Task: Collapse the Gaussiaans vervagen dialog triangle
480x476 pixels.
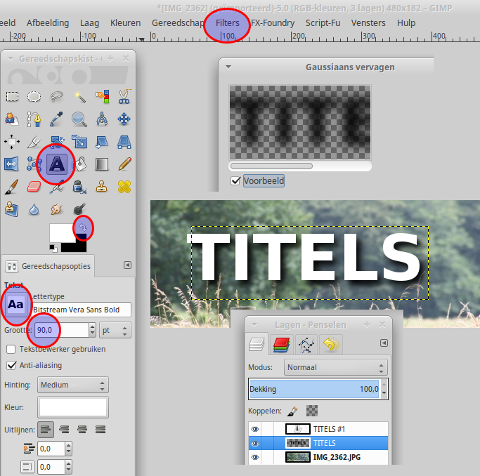Action: 228,67
